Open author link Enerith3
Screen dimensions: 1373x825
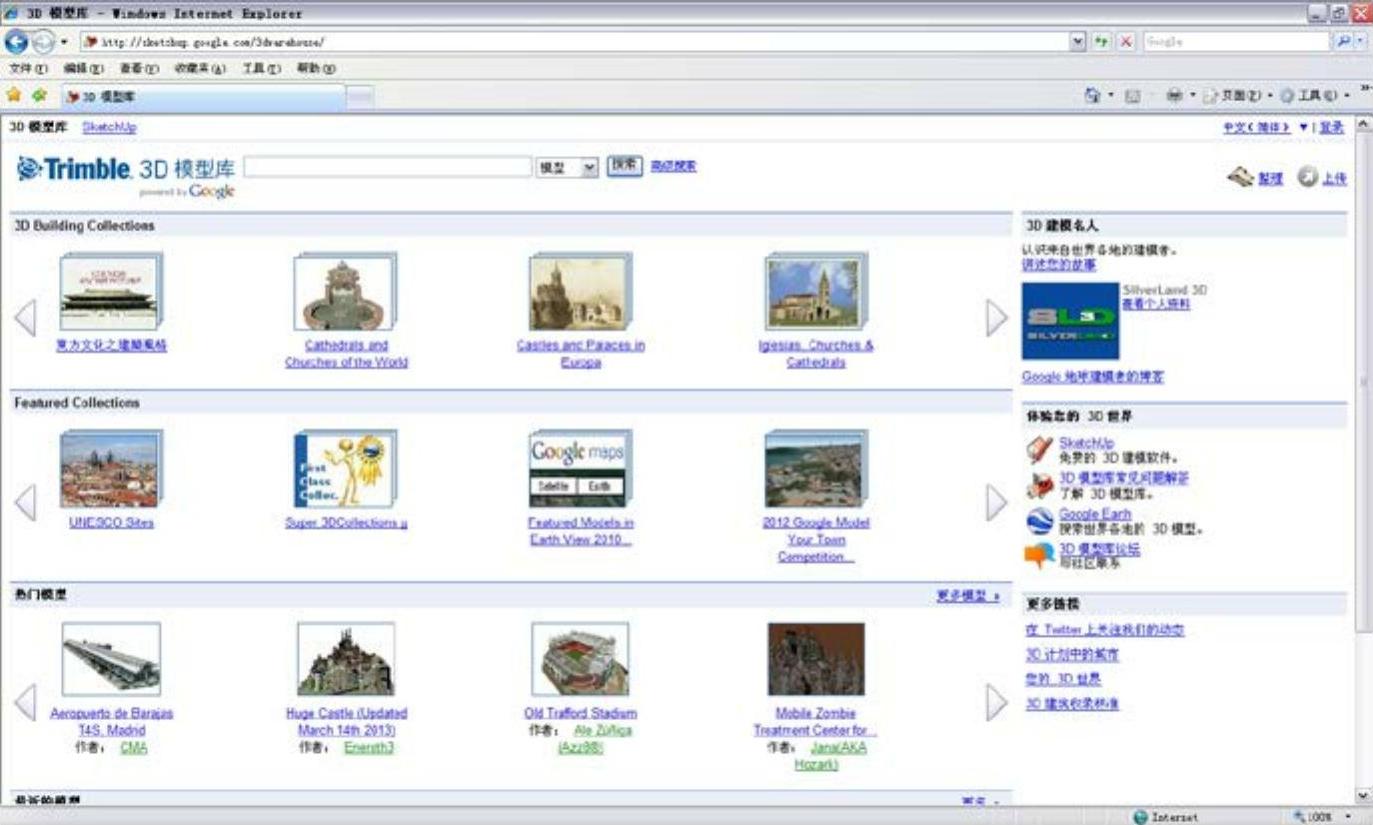[x=369, y=747]
